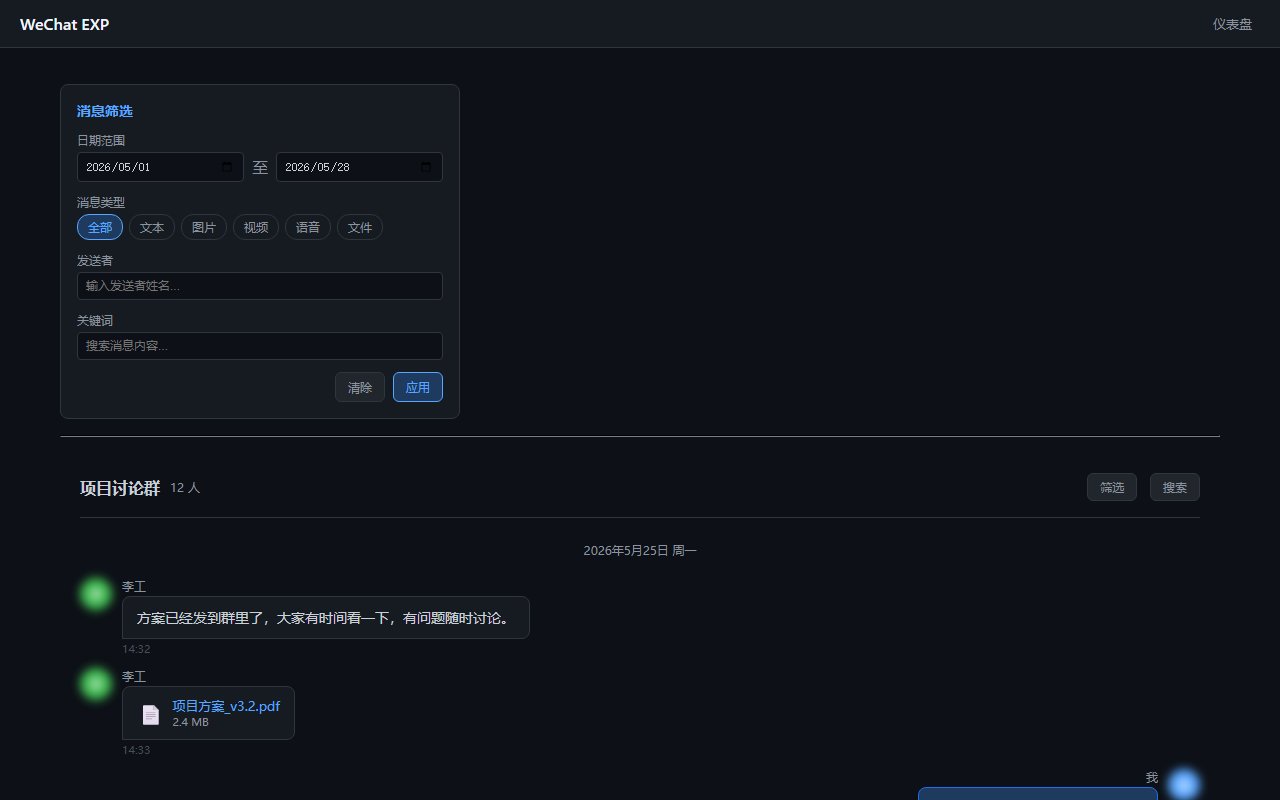
Task: Open the end date calendar picker icon
Action: (x=426, y=167)
